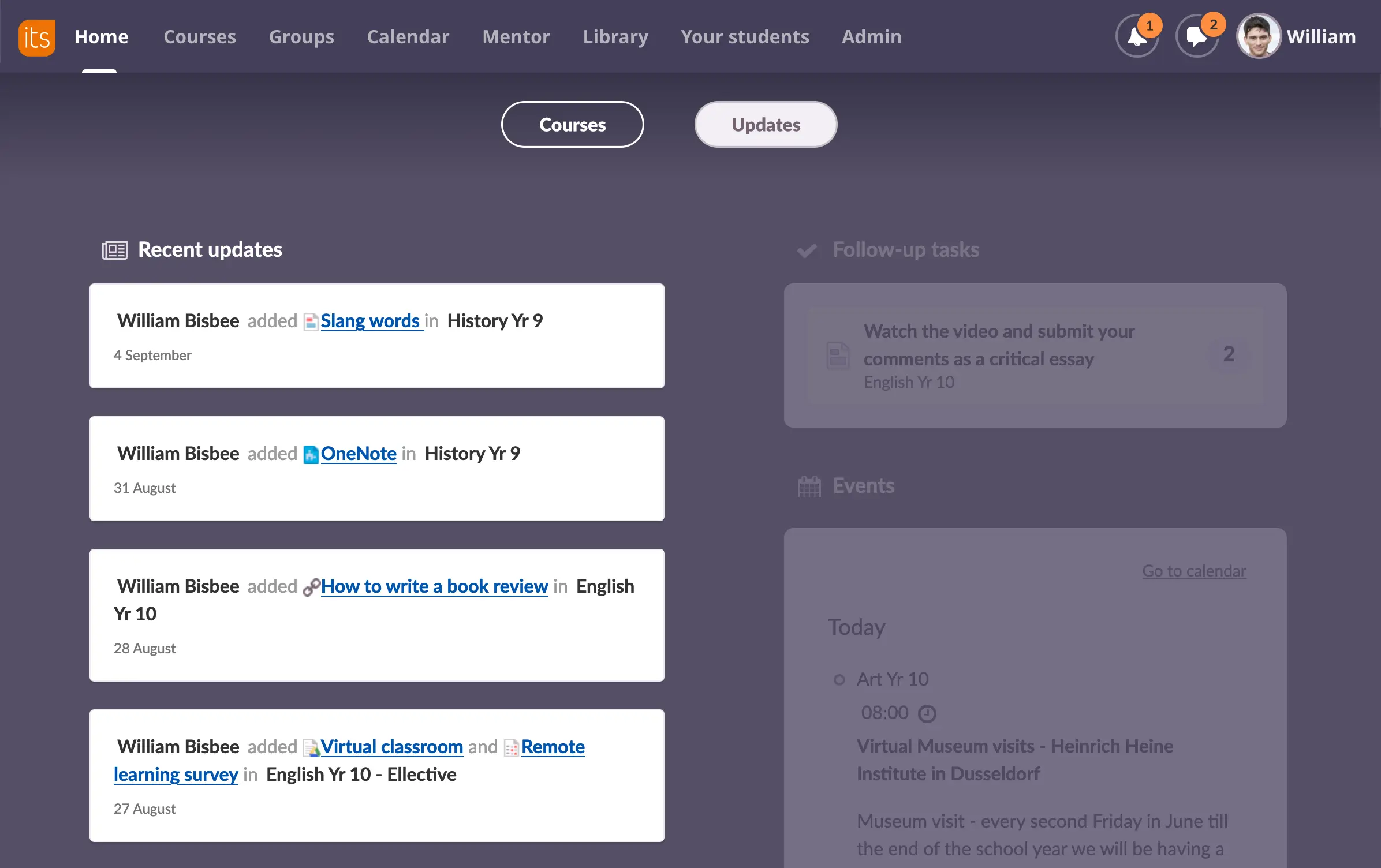The height and width of the screenshot is (868, 1381).
Task: Open the Watch the video follow-up task
Action: 999,345
